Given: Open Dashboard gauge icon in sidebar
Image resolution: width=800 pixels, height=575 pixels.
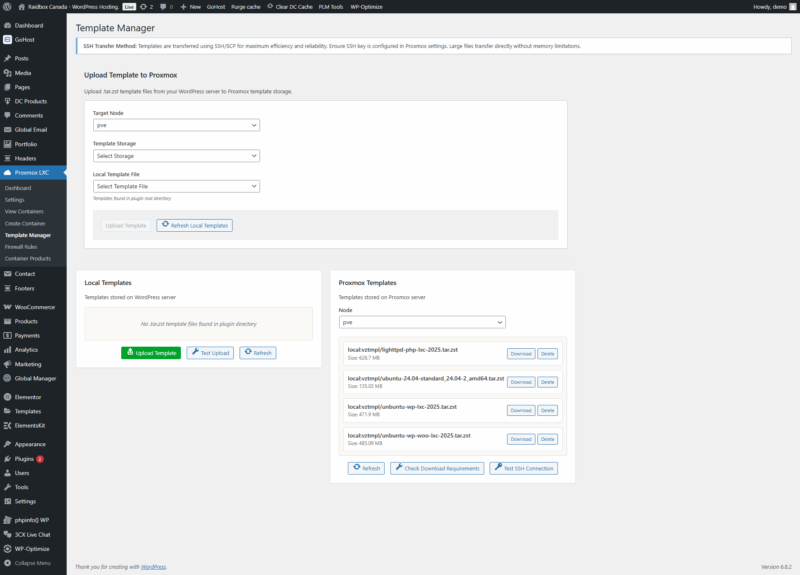Looking at the screenshot, I should [7, 25].
